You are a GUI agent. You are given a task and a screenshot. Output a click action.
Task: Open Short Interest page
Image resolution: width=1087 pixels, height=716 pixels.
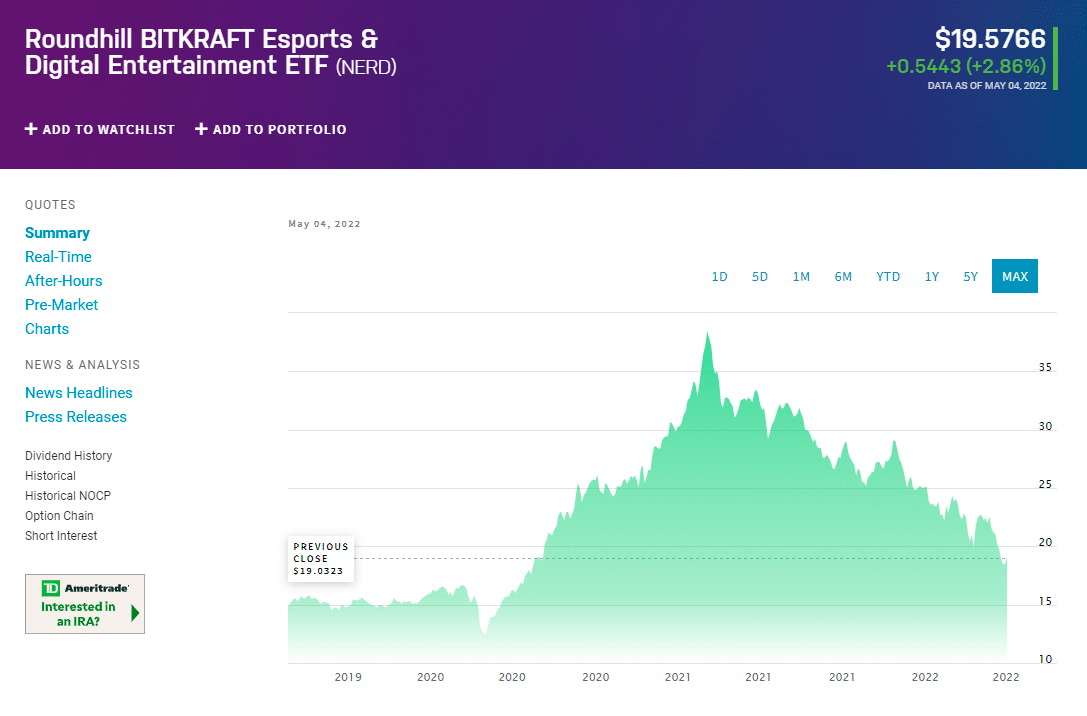point(61,536)
